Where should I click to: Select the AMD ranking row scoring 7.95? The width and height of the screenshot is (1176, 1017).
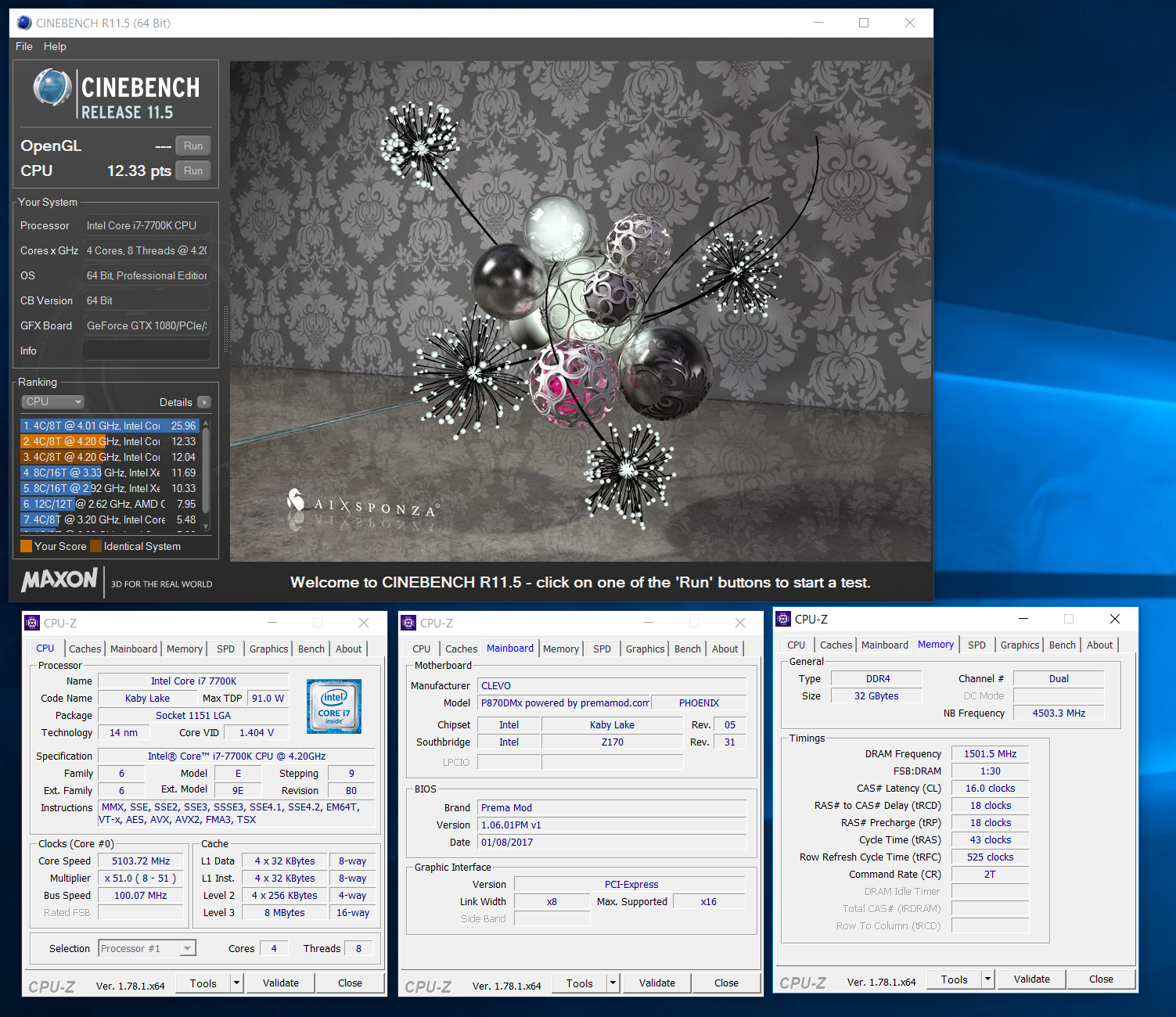pos(110,504)
